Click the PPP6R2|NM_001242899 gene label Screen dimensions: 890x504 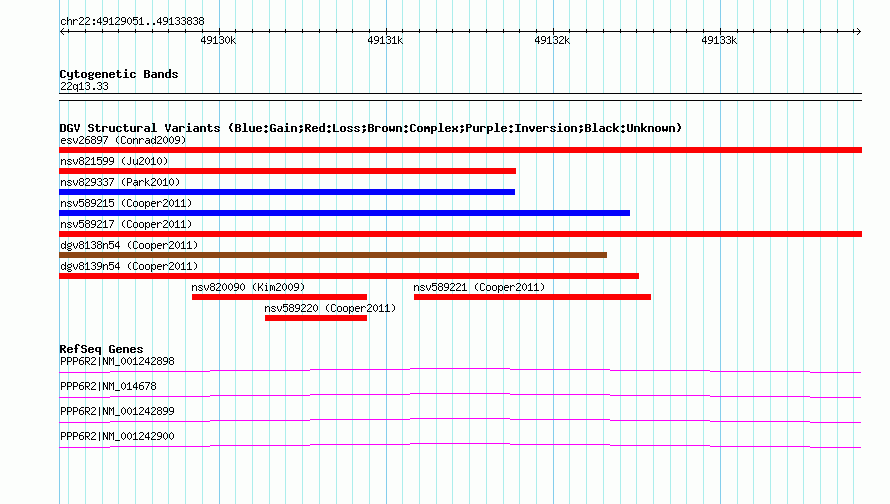click(x=117, y=411)
